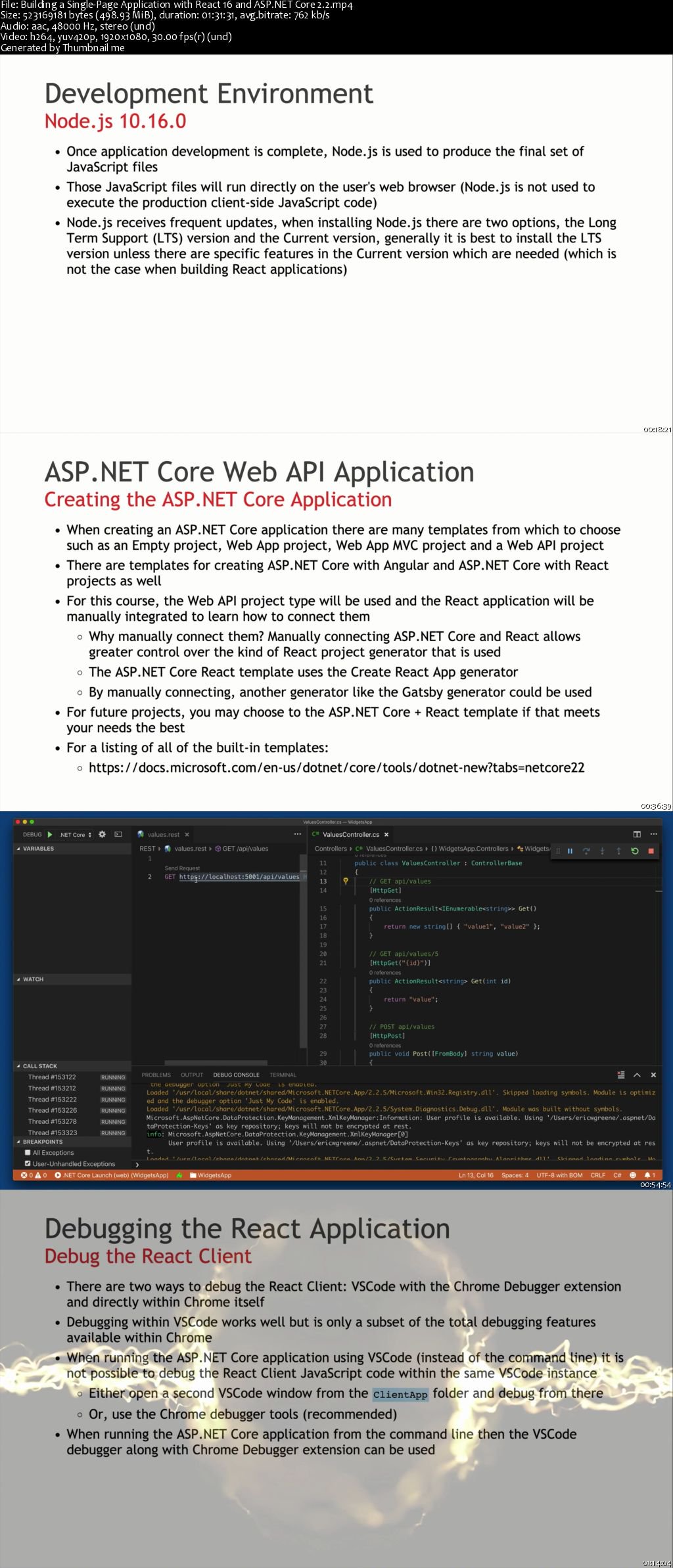Open the .NET Core configuration dropdown
673x1568 pixels.
[x=76, y=834]
